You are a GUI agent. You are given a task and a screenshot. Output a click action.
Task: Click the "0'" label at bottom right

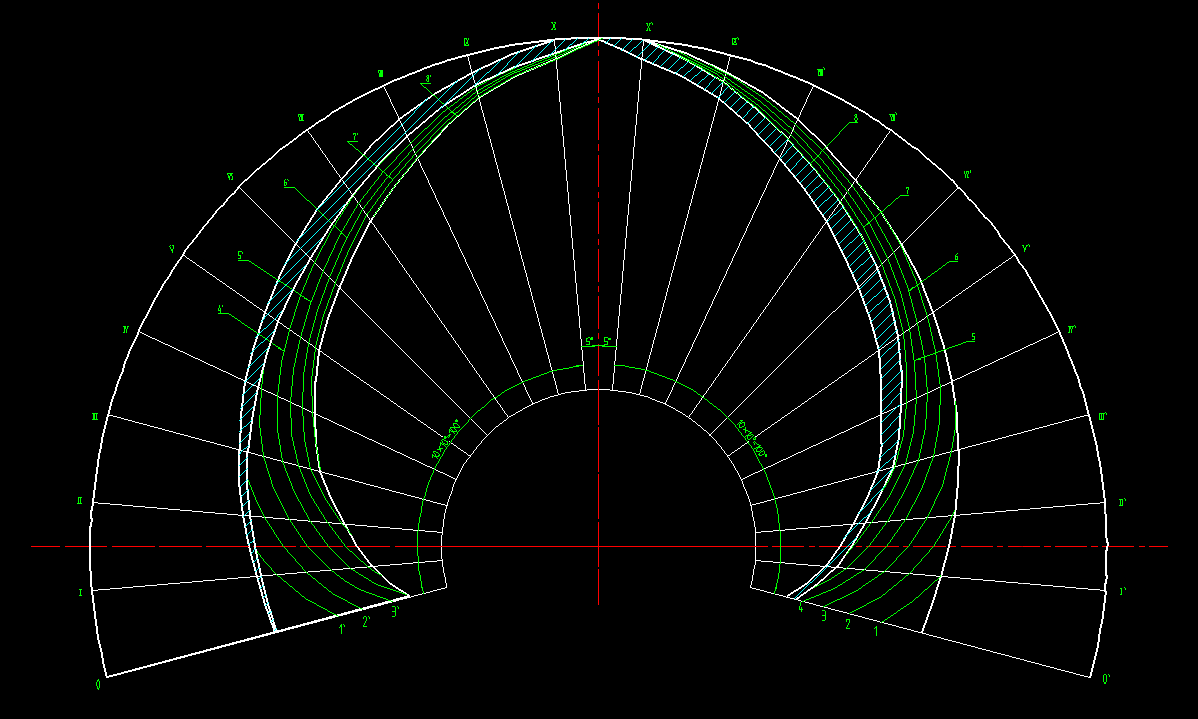[x=1106, y=680]
